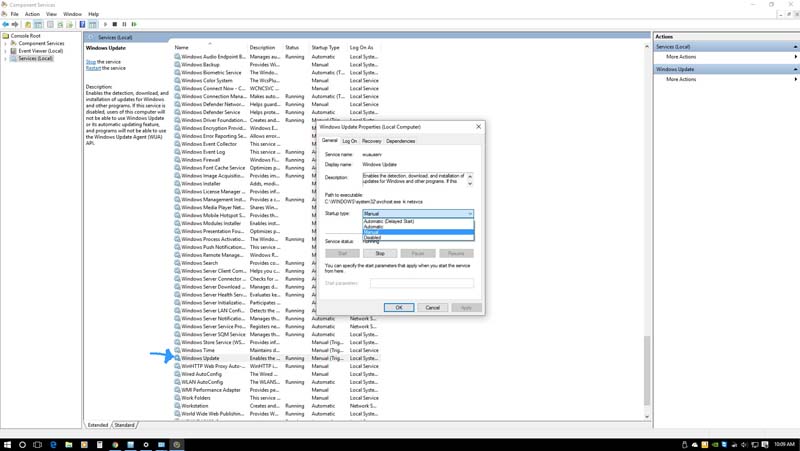Close the Windows Update Properties dialog
Screen dimensions: 800x451
click(x=478, y=127)
